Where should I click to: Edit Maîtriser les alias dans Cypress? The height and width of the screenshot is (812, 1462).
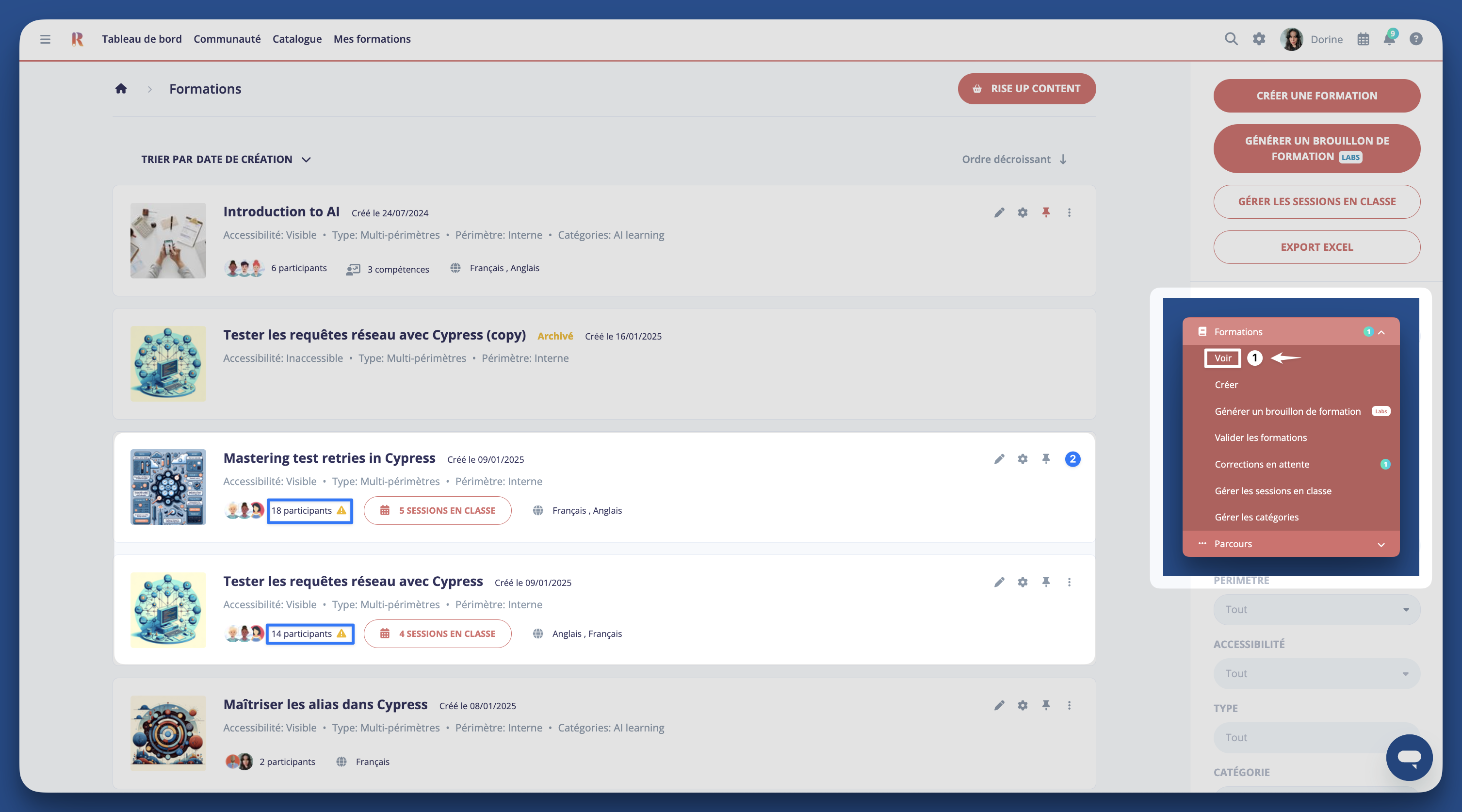[999, 705]
